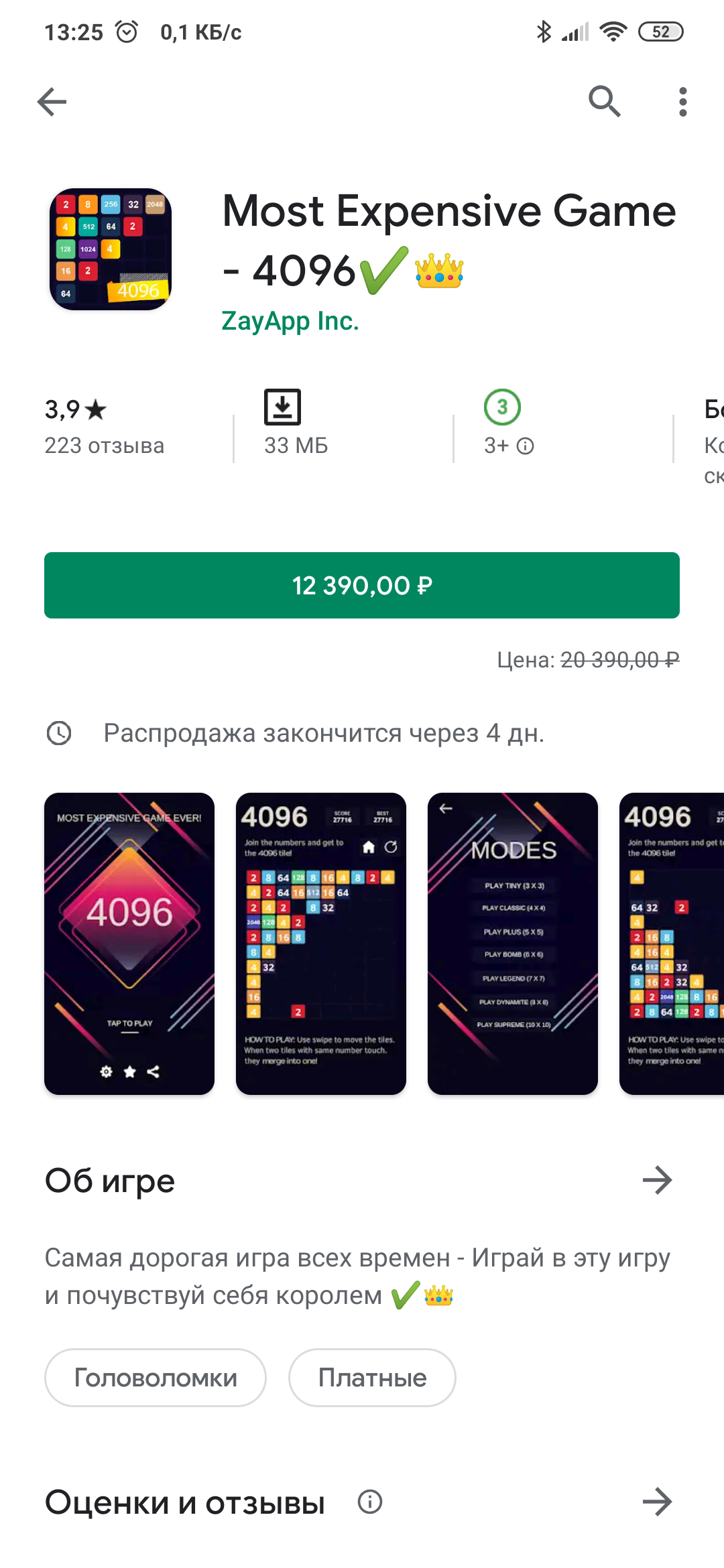Select the Головоломки category chip
The image size is (724, 1568).
pos(156,1378)
